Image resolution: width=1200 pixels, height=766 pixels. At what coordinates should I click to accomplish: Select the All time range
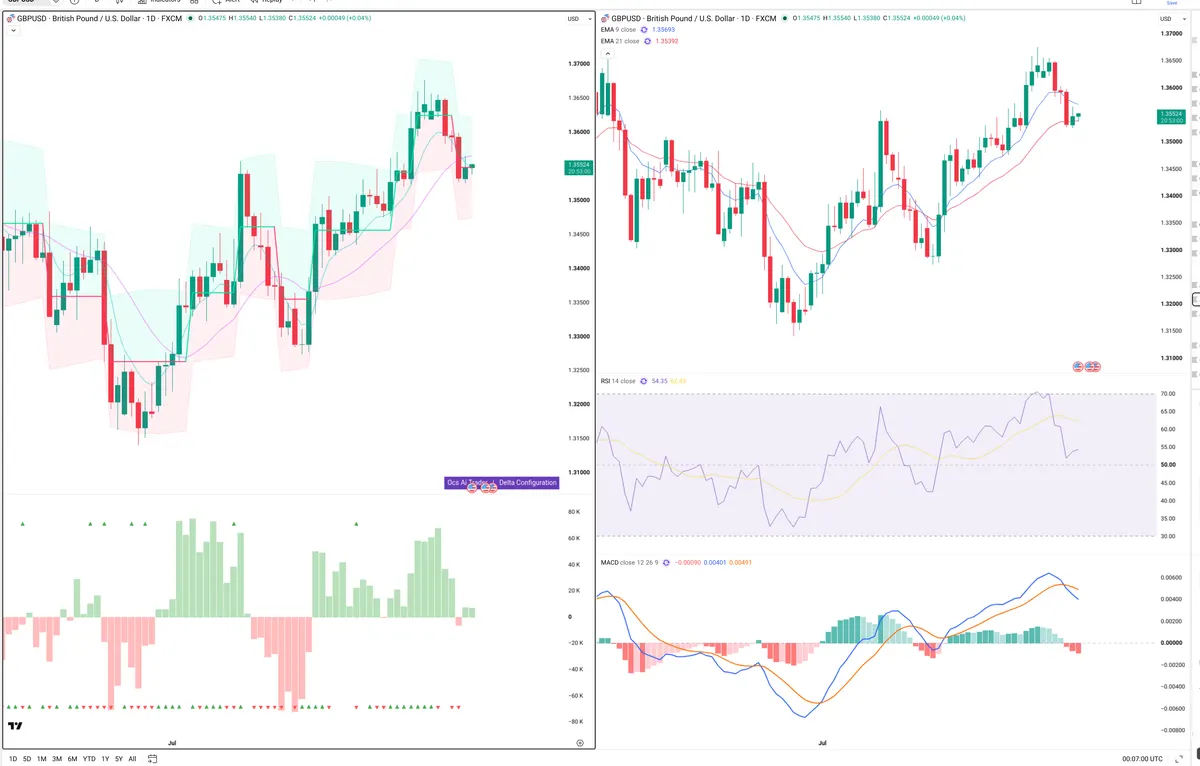pyautogui.click(x=132, y=759)
